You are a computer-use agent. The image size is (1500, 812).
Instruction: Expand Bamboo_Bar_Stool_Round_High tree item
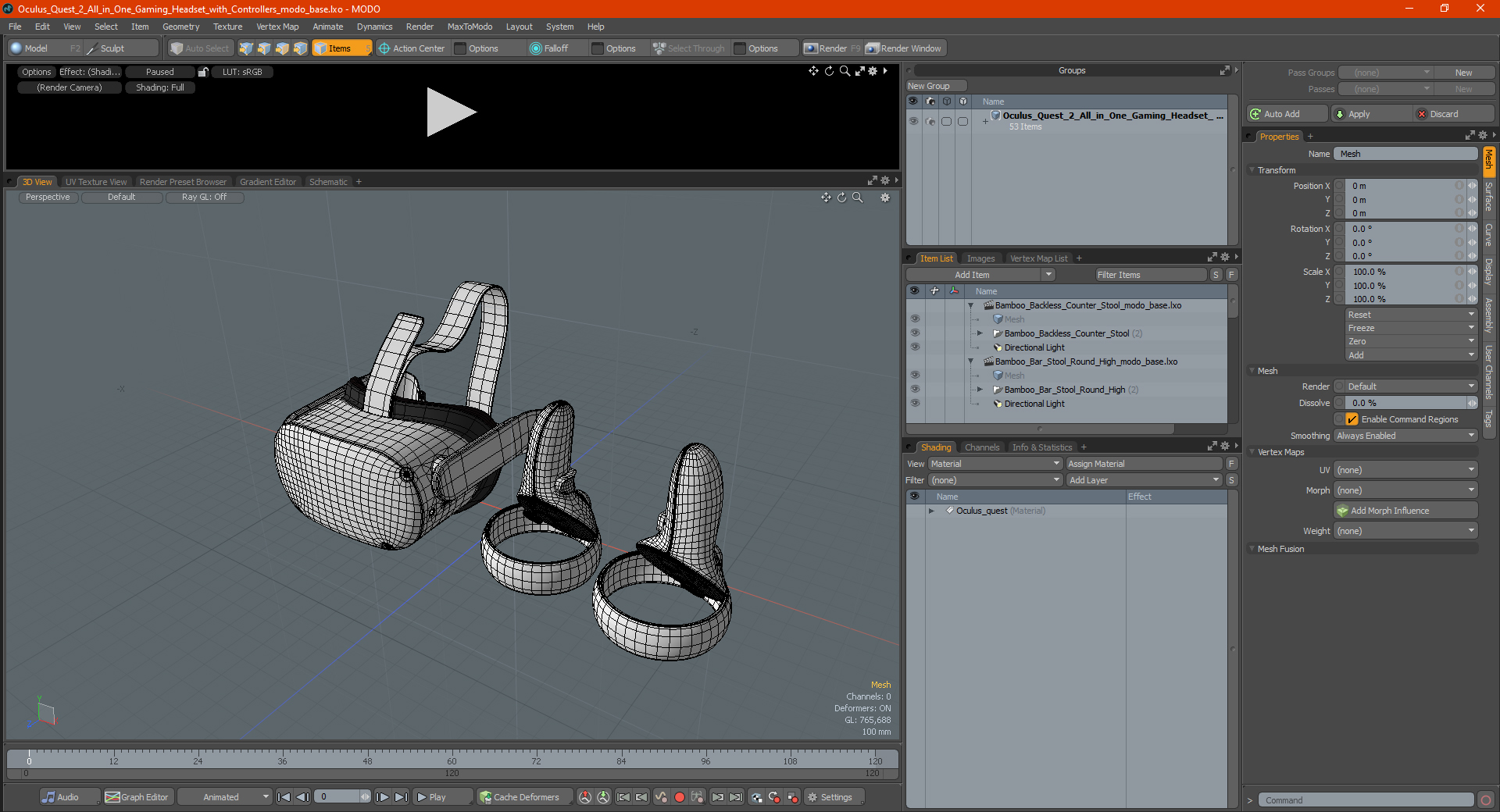(x=980, y=390)
